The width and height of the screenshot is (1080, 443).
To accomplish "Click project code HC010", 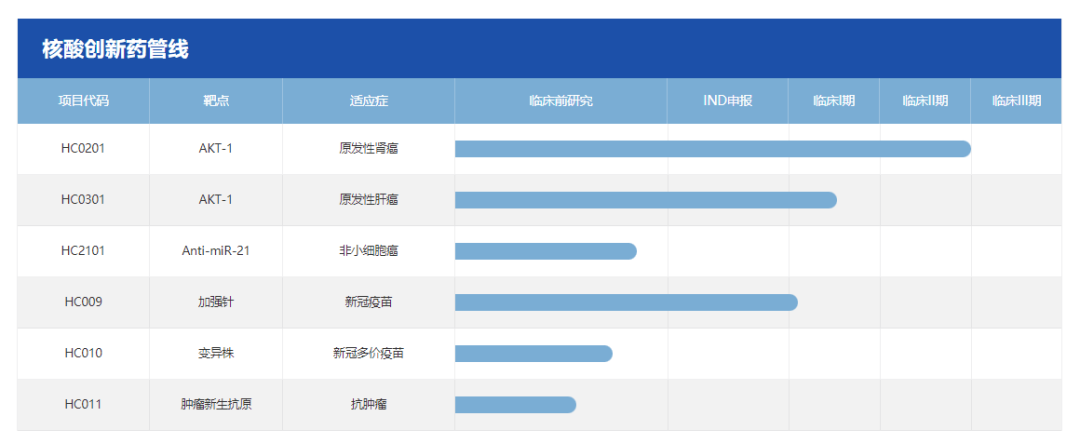I will click(x=83, y=353).
